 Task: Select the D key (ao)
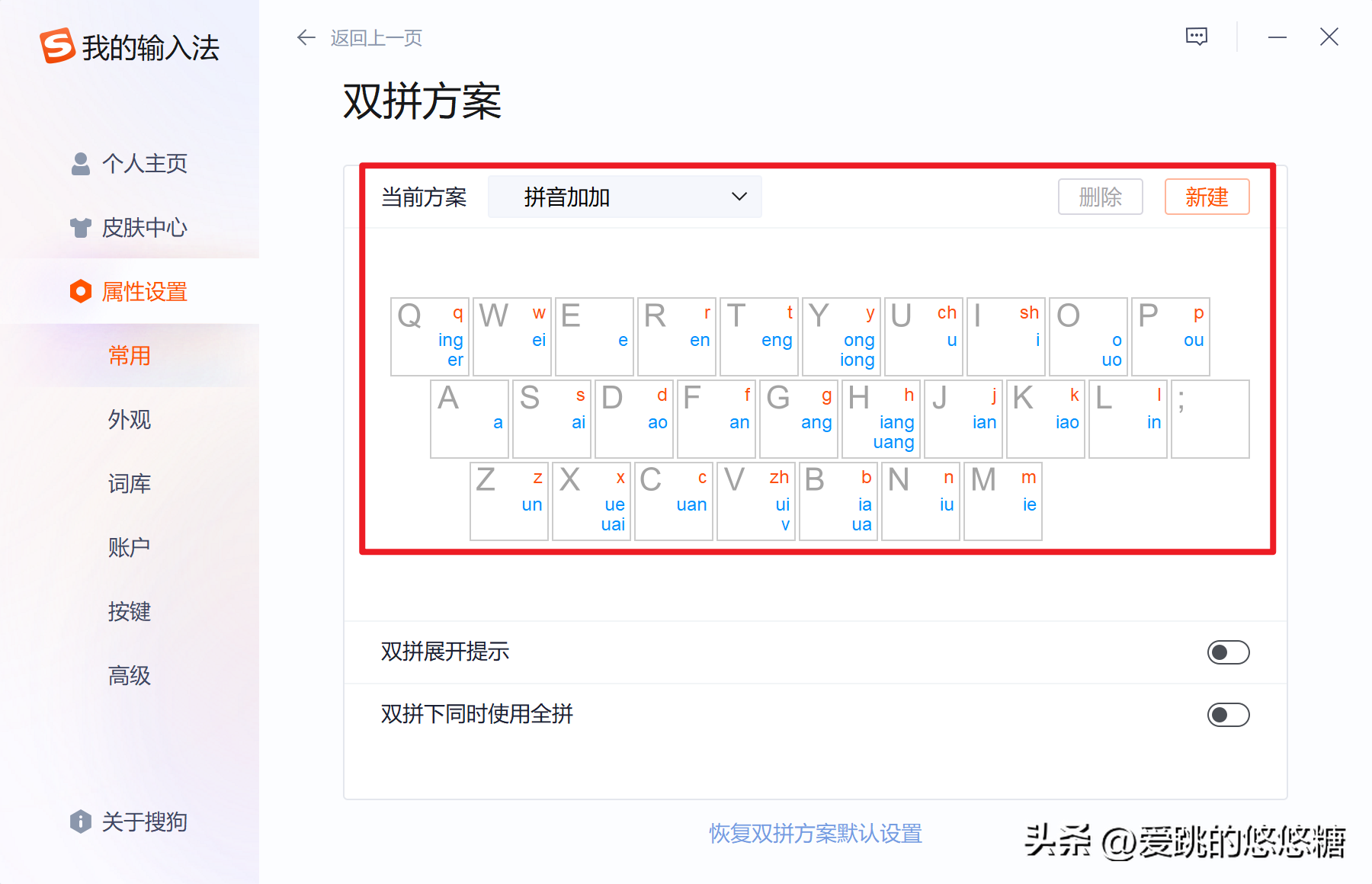[634, 419]
